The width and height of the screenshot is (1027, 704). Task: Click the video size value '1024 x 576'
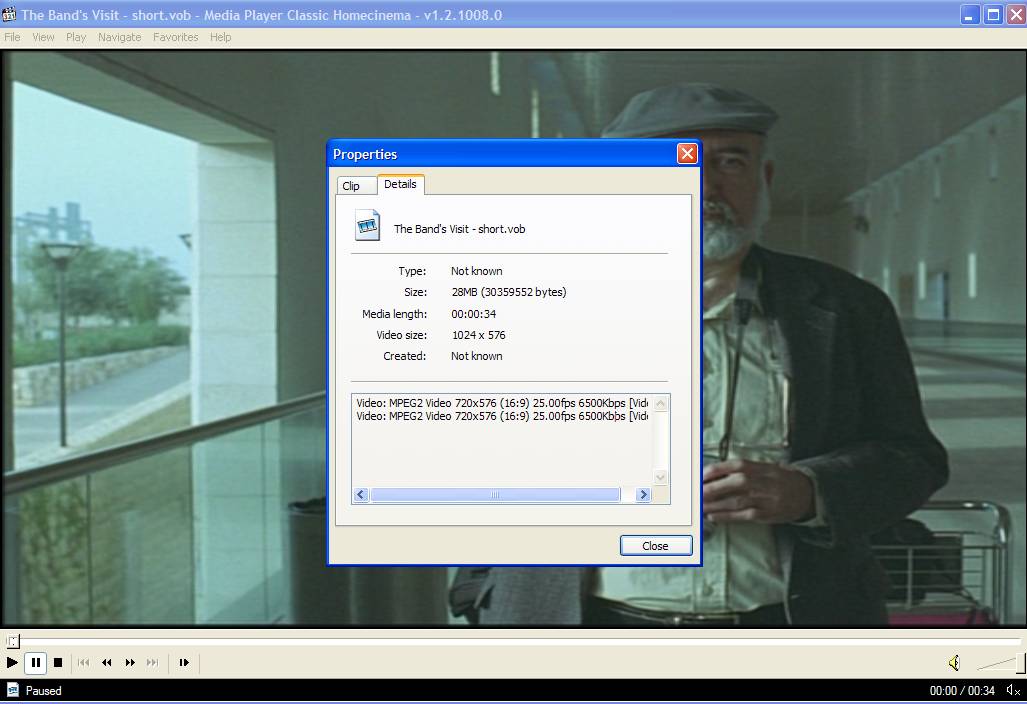click(479, 335)
